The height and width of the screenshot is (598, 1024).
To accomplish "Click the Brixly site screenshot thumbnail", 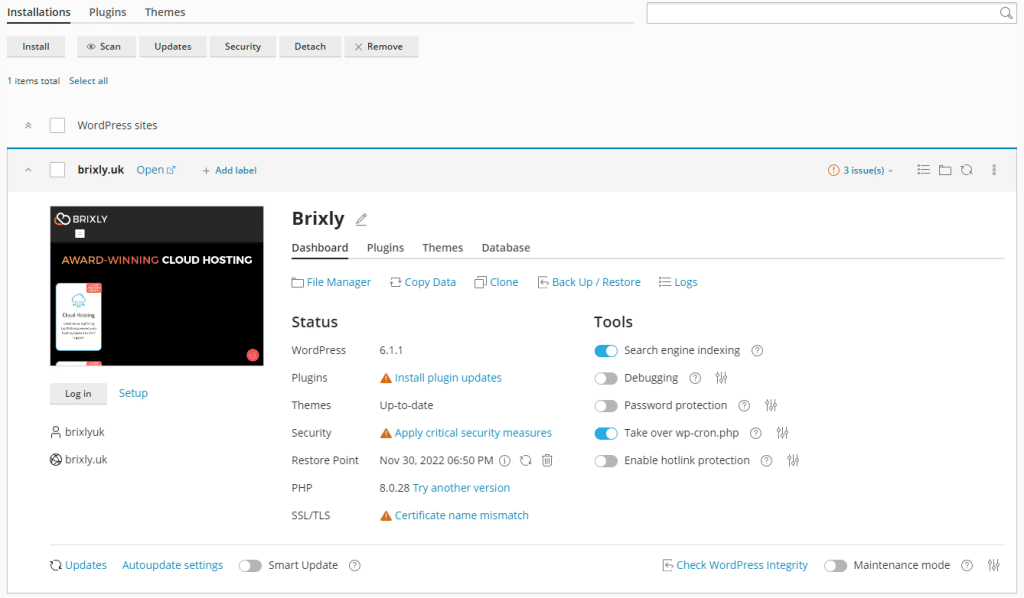I will click(157, 286).
